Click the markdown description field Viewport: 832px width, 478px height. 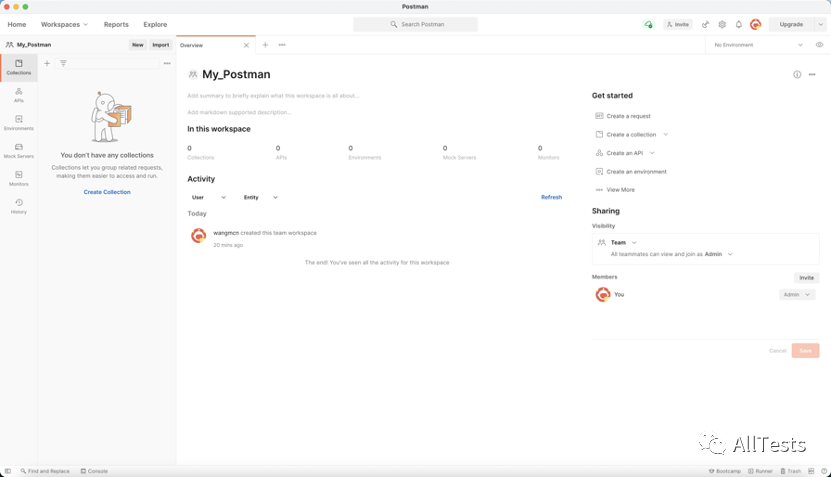239,112
